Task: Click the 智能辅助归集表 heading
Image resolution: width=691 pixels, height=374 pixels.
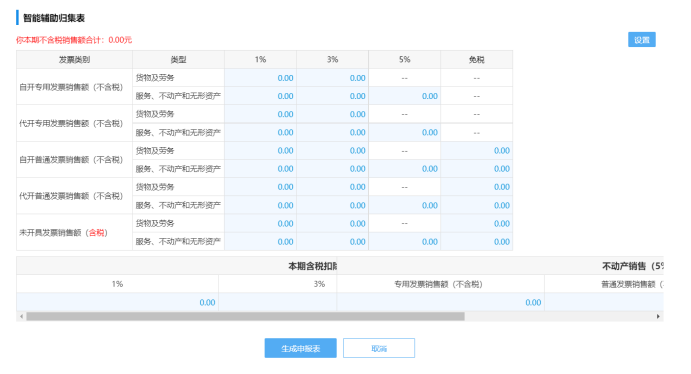Action: [x=54, y=18]
